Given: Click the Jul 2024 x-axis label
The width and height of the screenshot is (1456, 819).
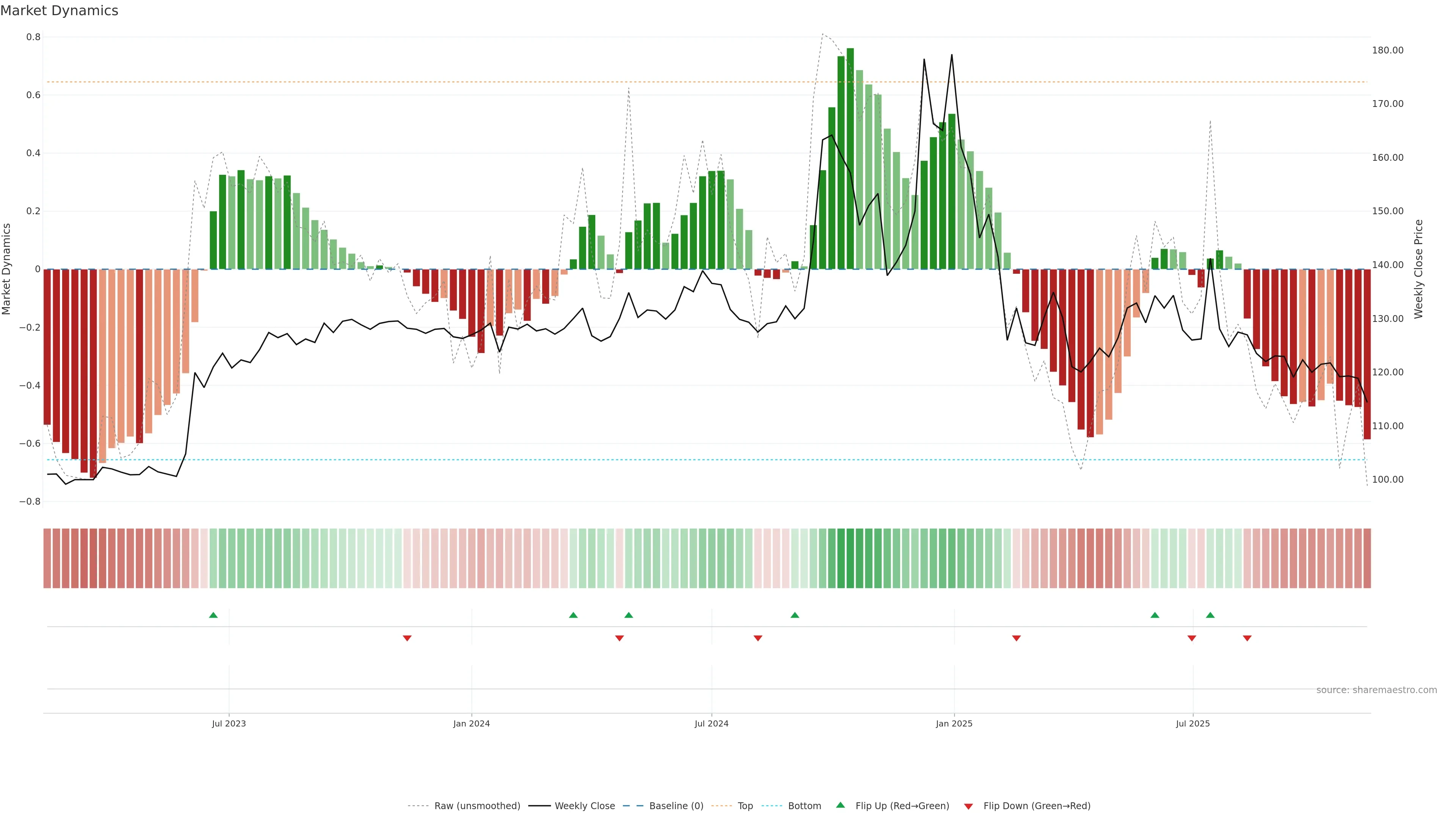Looking at the screenshot, I should pos(711,723).
